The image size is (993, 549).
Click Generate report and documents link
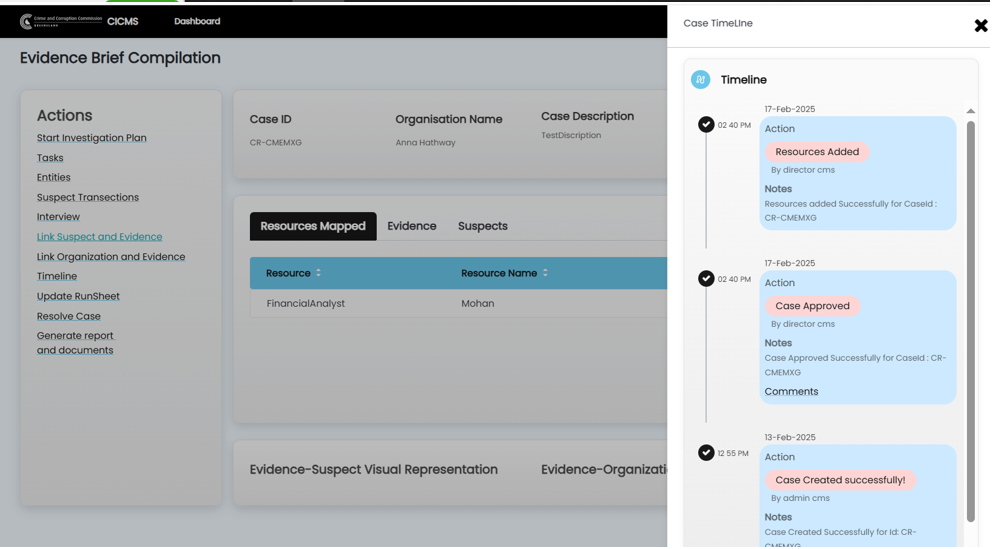coord(75,343)
